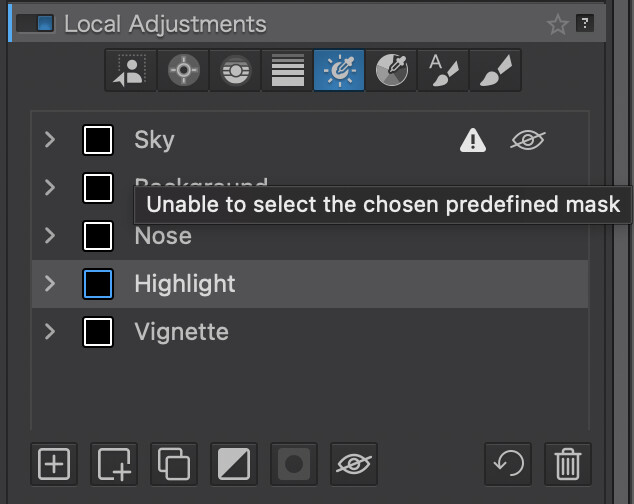Invert the selected mask

click(x=234, y=464)
